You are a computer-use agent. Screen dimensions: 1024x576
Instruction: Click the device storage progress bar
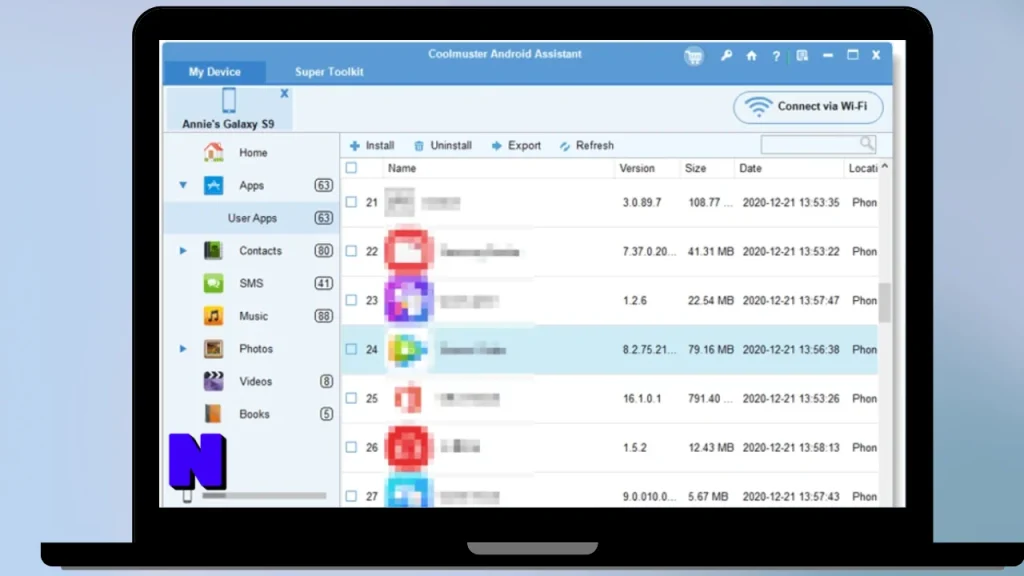pyautogui.click(x=264, y=496)
